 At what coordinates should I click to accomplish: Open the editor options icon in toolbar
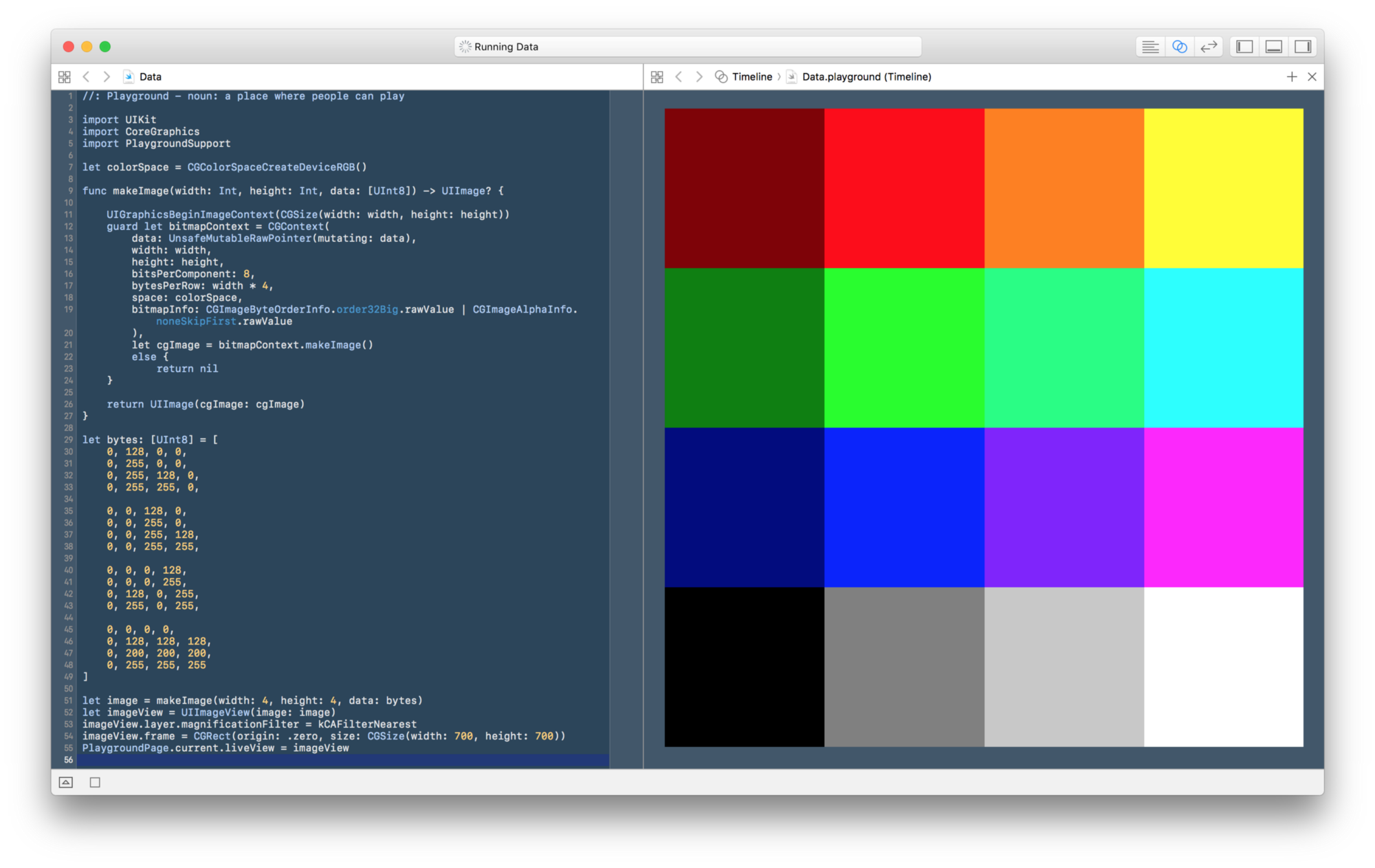[x=1149, y=46]
